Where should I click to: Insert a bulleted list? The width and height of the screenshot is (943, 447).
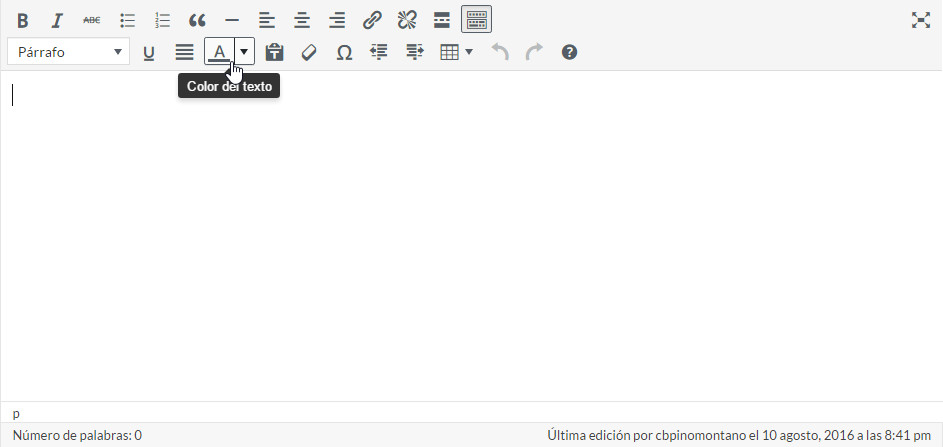coord(127,20)
